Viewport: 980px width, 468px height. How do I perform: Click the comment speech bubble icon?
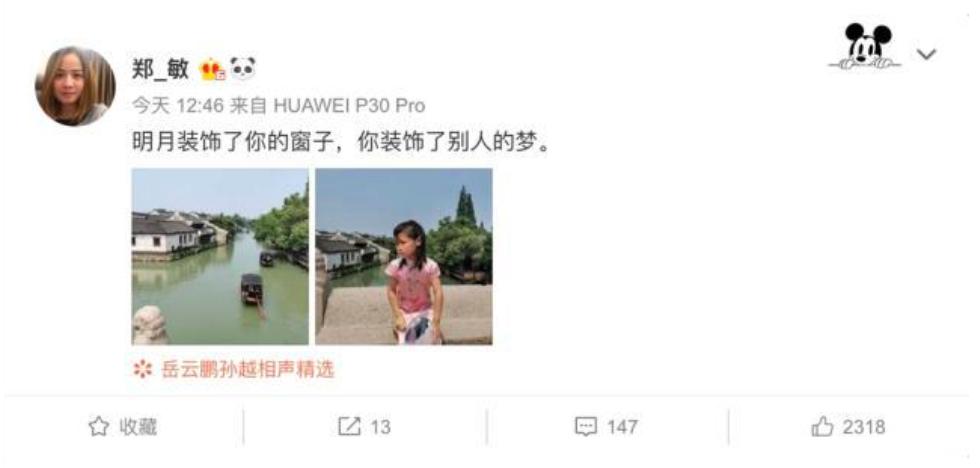[x=586, y=427]
